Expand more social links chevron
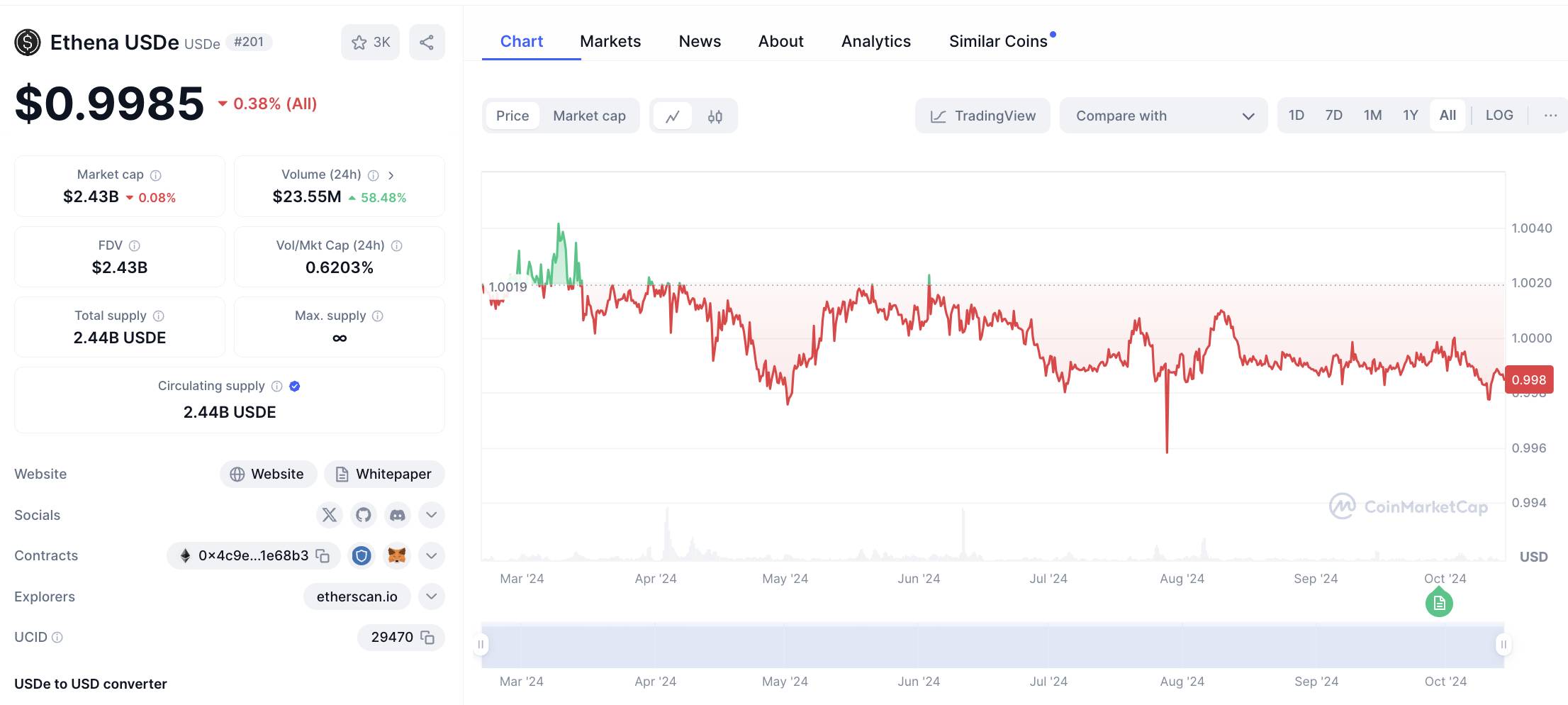Viewport: 1568px width, 705px height. coord(432,515)
